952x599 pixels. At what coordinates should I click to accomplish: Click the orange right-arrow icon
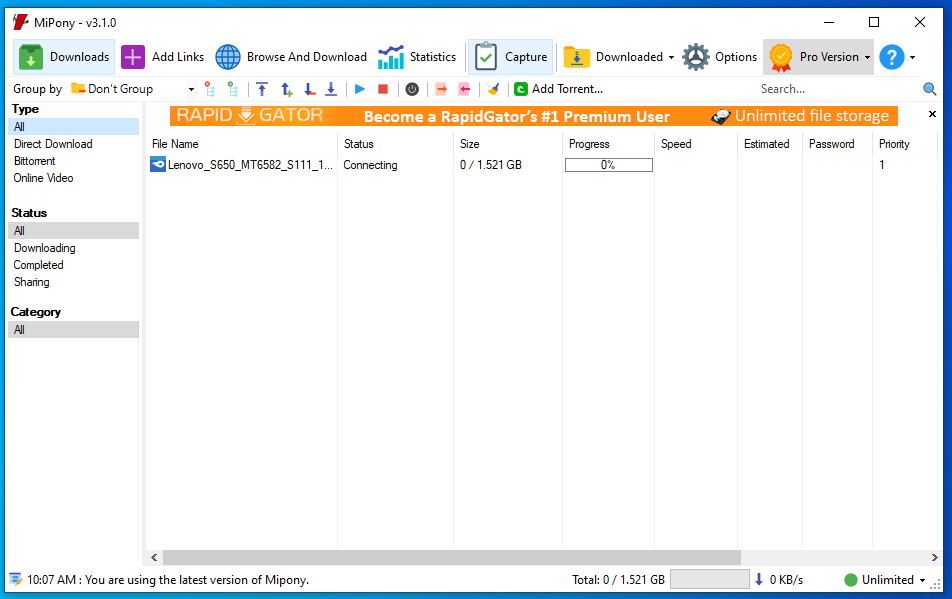pyautogui.click(x=441, y=89)
